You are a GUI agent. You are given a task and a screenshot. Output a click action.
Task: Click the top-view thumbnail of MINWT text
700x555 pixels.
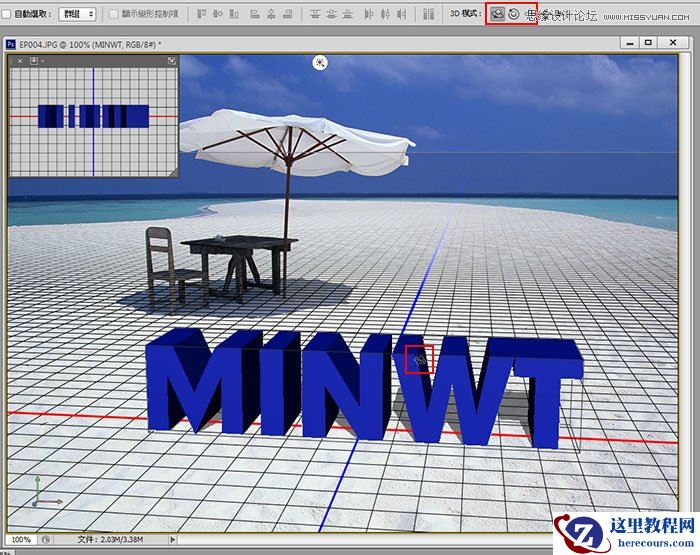[x=93, y=117]
